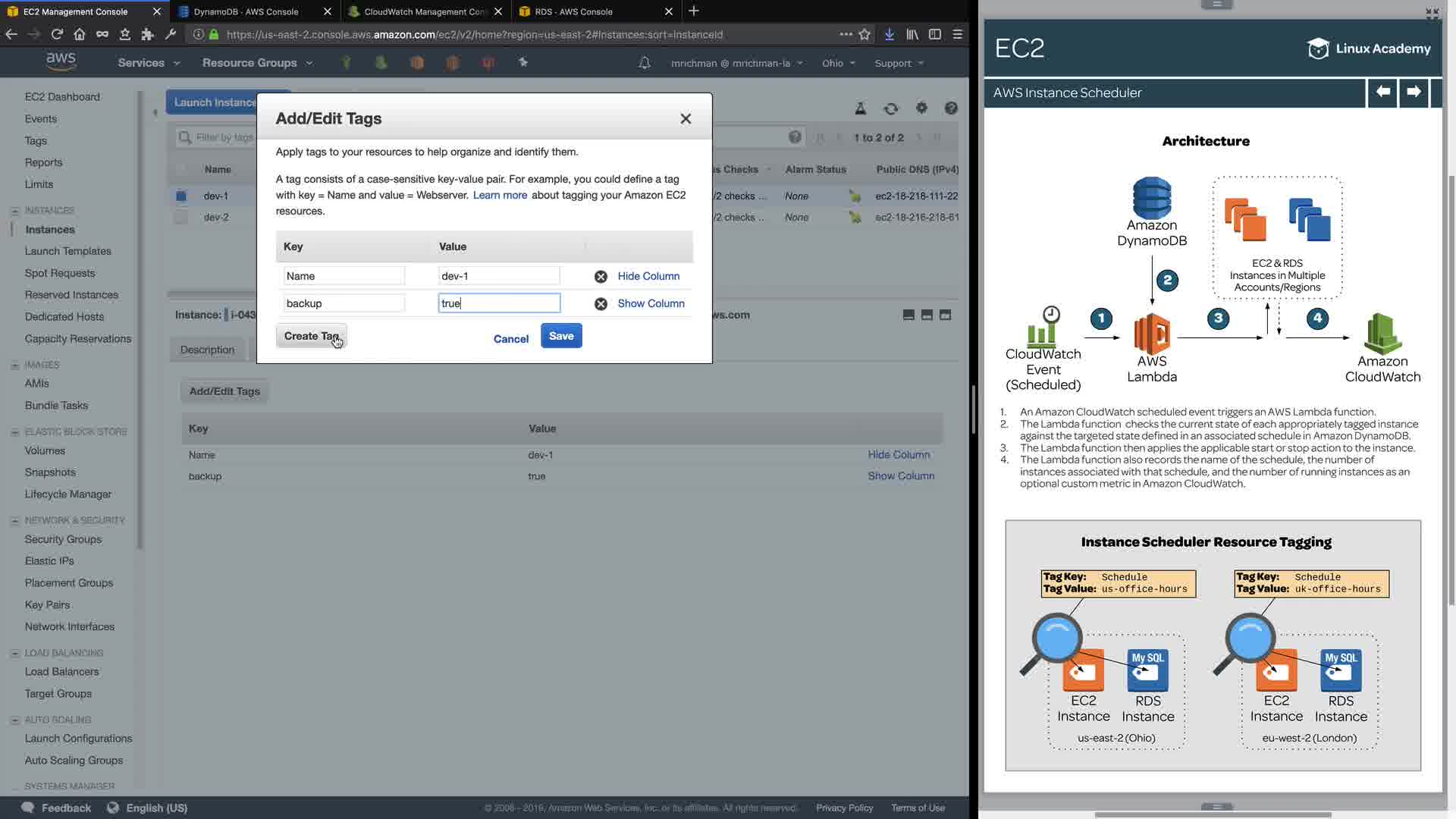Collapse the INSTANCES sidebar section
The image size is (1456, 819).
pyautogui.click(x=15, y=211)
